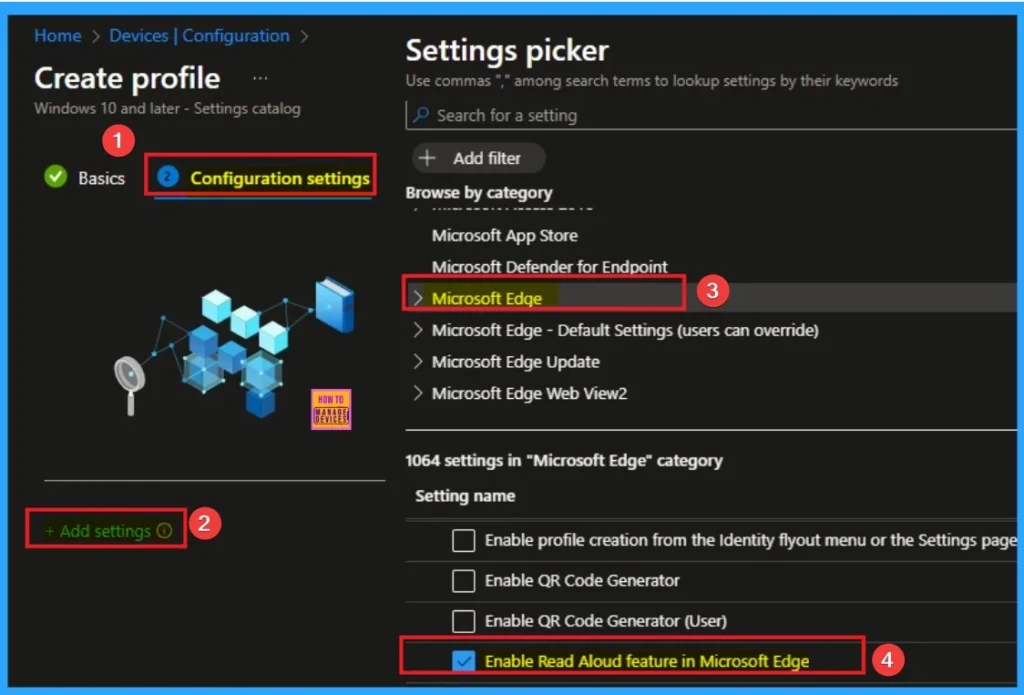Switch to the Basics step tab
This screenshot has height=695, width=1024.
(x=101, y=178)
